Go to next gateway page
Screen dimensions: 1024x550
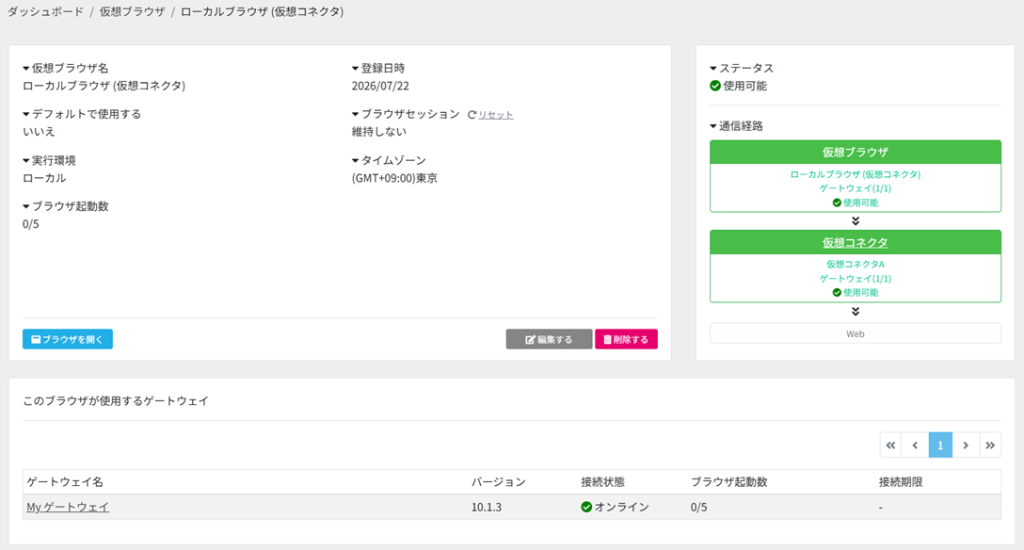pyautogui.click(x=965, y=445)
